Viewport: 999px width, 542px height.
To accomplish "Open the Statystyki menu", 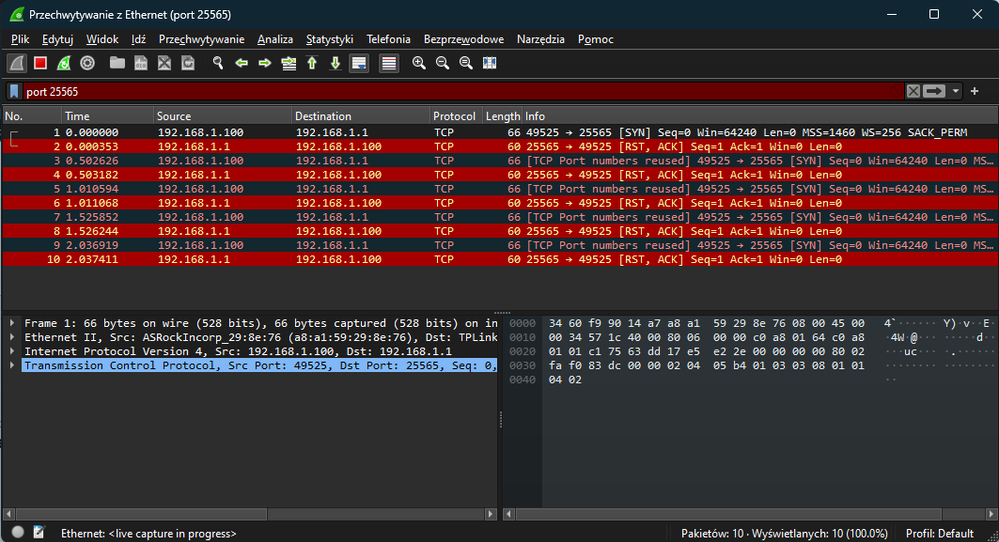I will tap(329, 39).
